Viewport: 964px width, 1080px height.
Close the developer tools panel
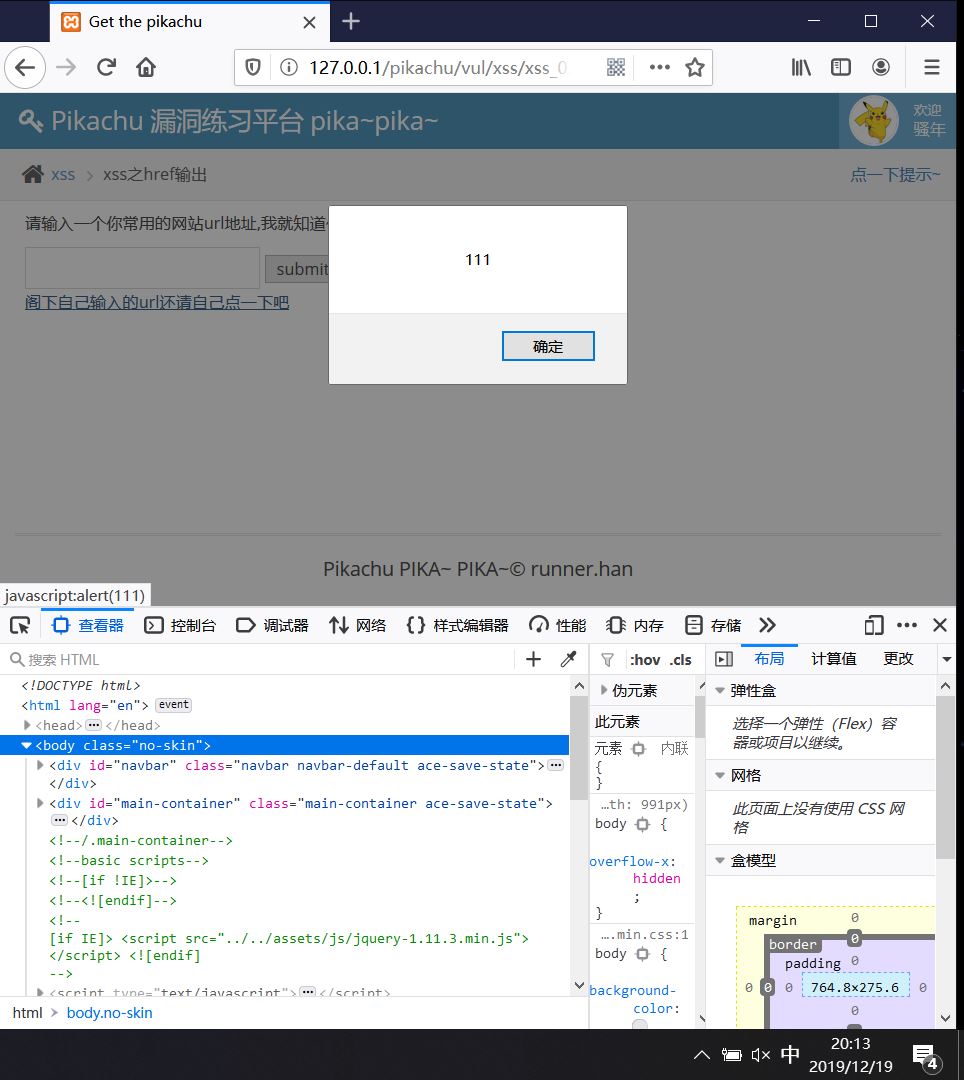pos(940,625)
